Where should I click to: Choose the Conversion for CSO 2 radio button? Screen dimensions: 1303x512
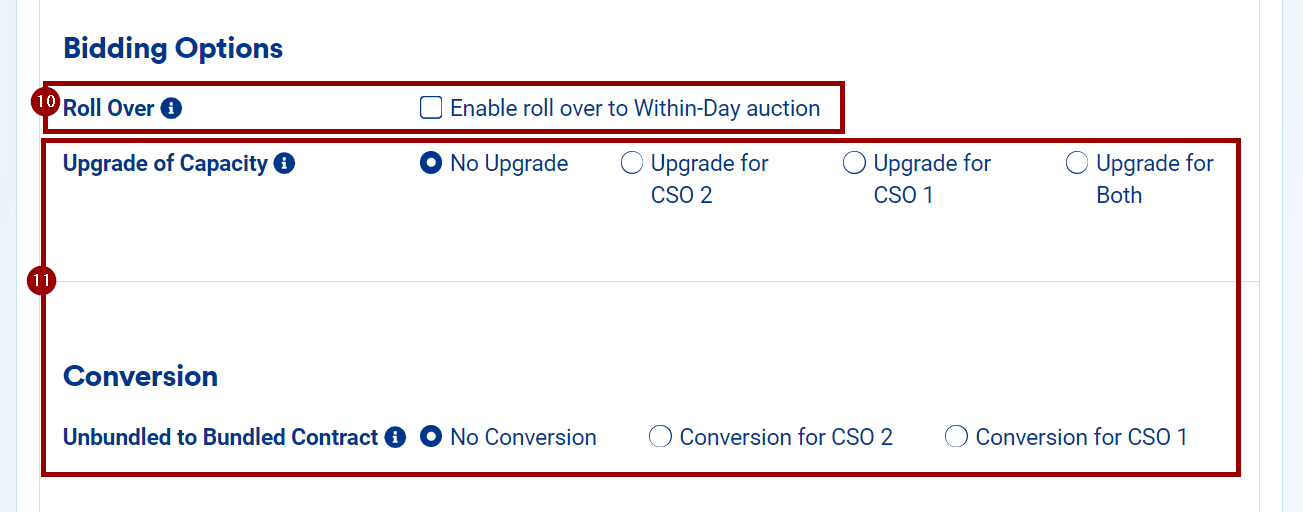pyautogui.click(x=660, y=437)
